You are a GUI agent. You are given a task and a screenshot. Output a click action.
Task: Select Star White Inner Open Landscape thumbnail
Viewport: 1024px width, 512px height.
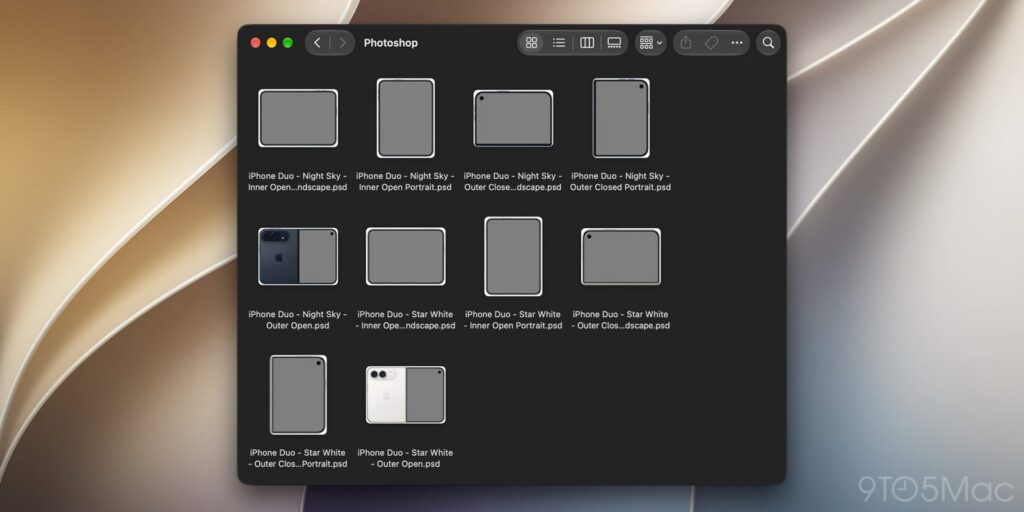point(406,257)
